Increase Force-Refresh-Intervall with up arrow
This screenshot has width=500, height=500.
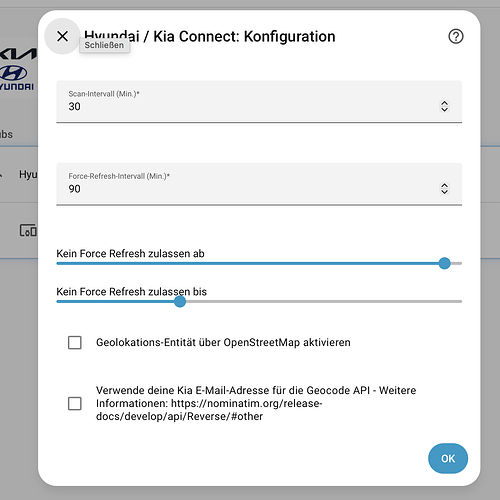click(444, 185)
